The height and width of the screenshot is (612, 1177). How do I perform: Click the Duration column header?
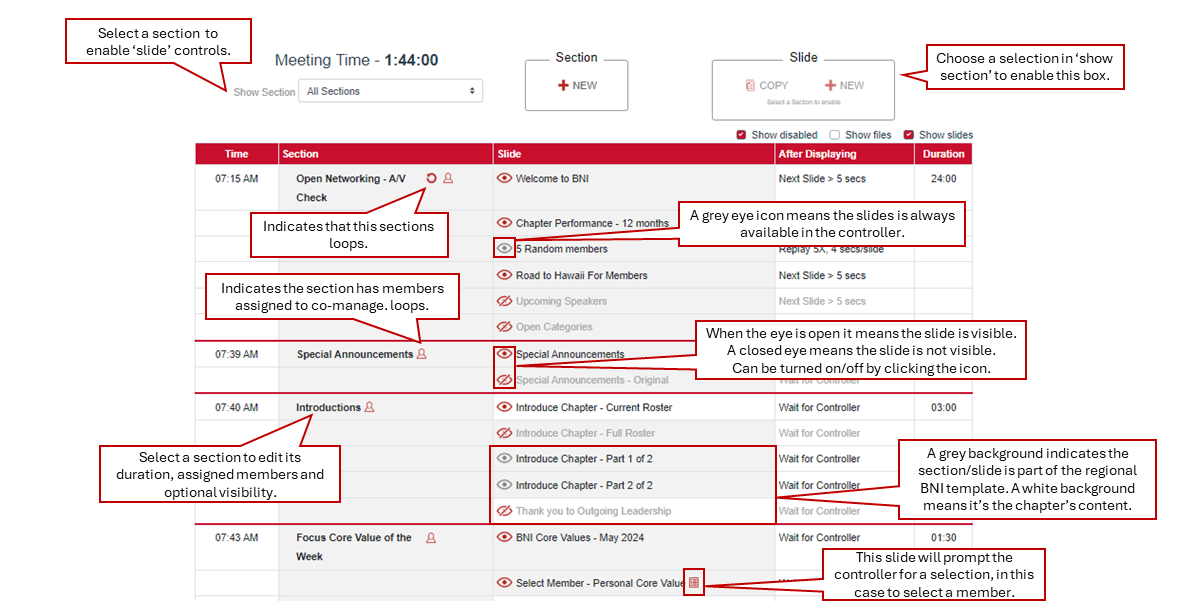pos(943,154)
